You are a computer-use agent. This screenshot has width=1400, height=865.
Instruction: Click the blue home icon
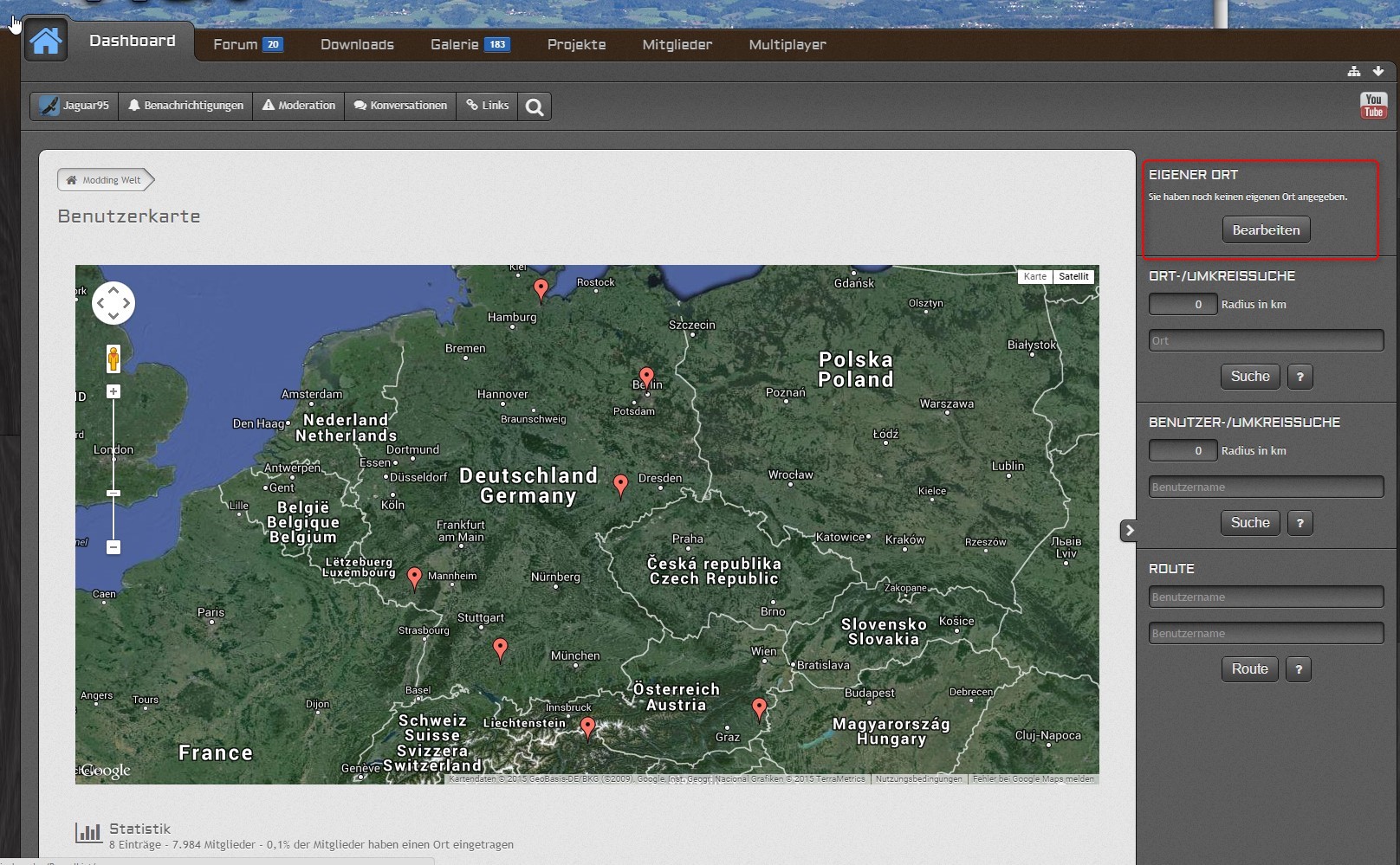point(45,41)
